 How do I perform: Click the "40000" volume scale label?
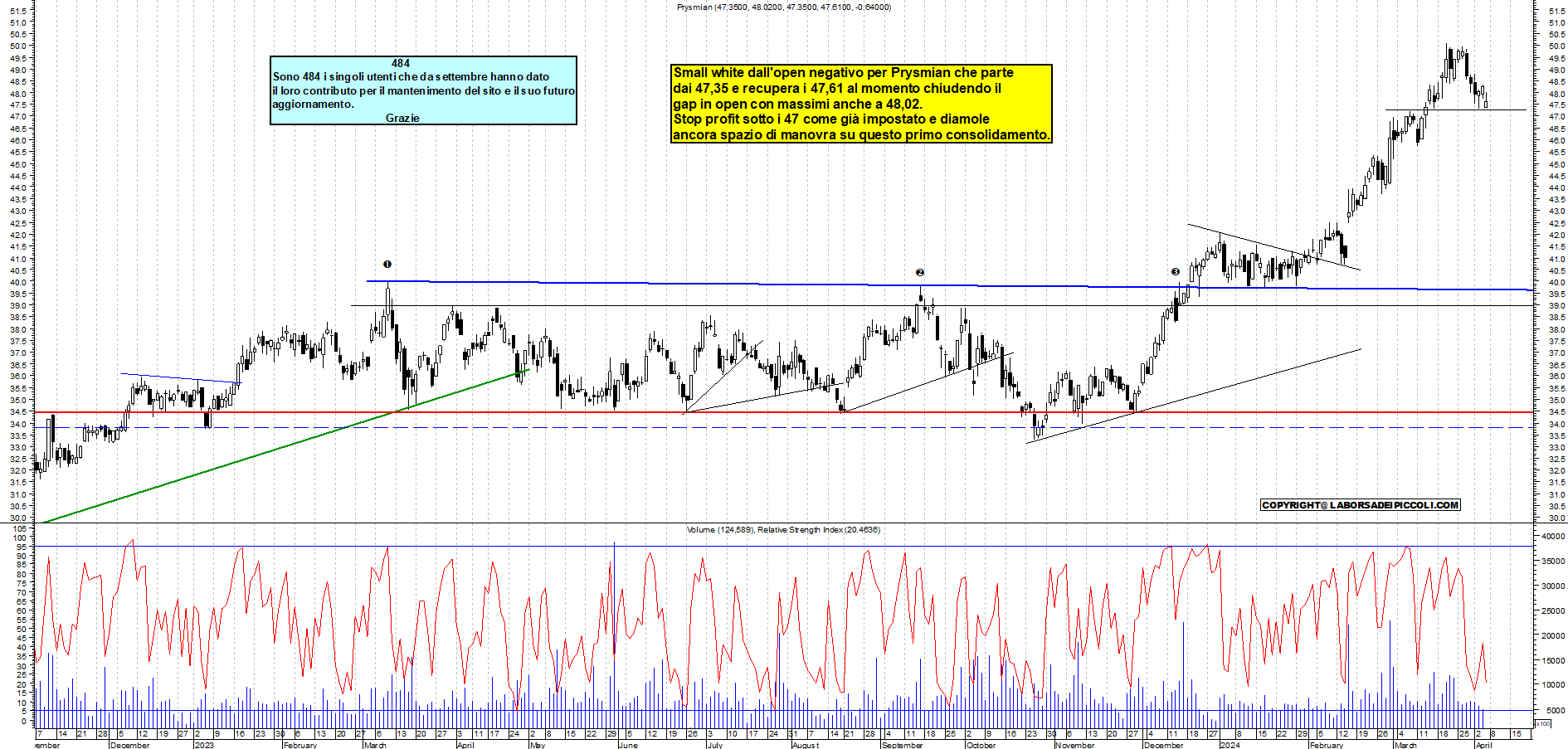tap(1554, 537)
